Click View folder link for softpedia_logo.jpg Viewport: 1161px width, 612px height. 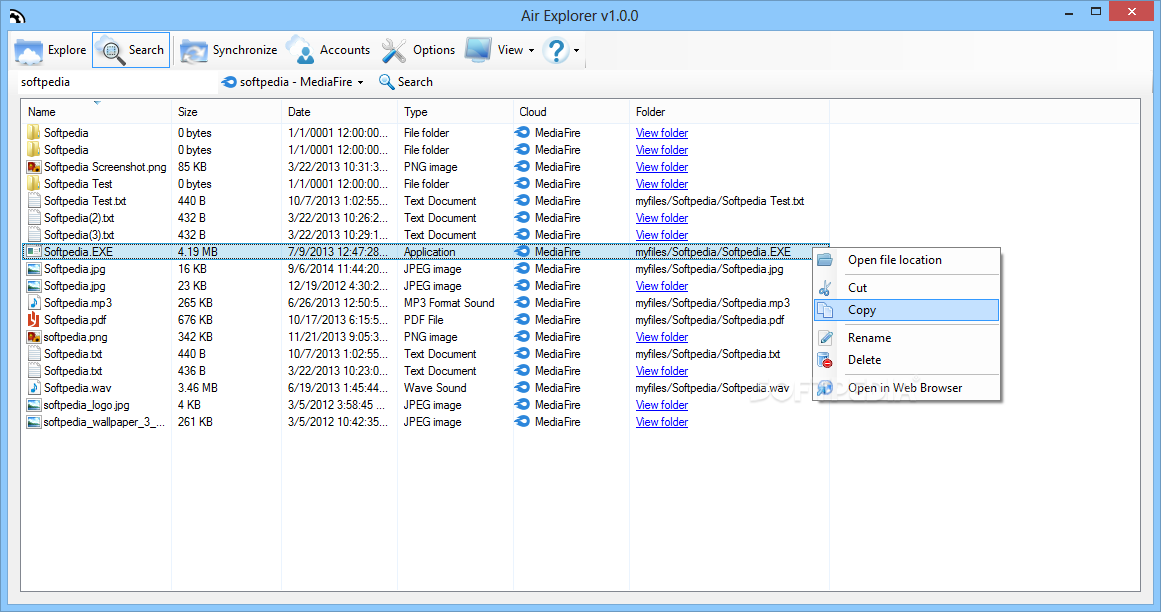click(x=662, y=405)
